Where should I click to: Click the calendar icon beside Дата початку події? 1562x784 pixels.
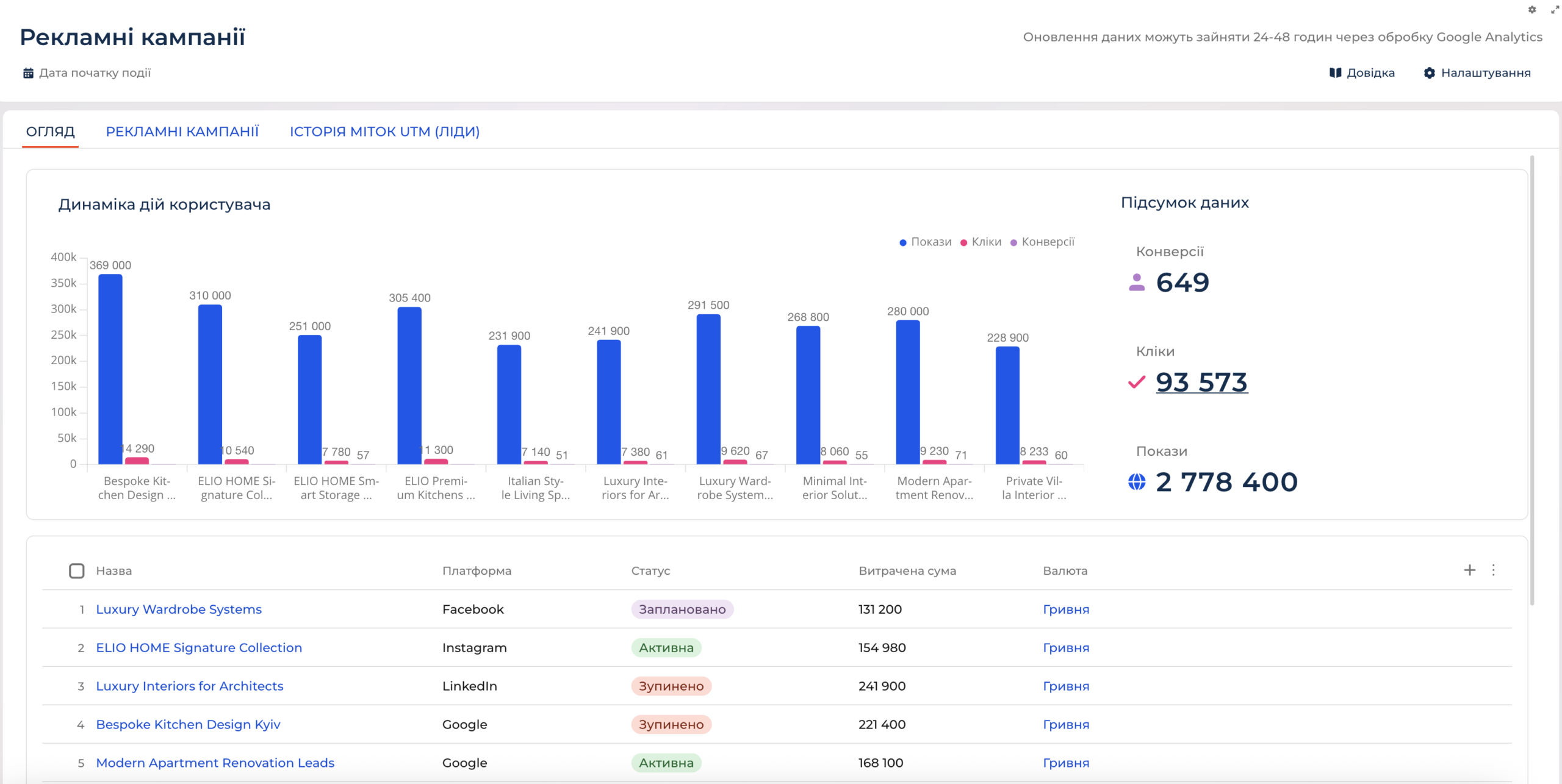point(28,73)
